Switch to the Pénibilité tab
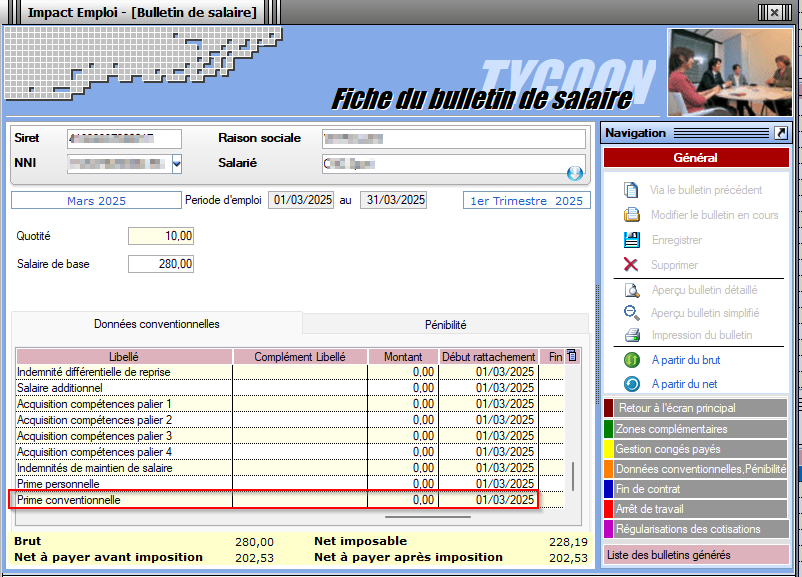This screenshot has width=802, height=577. (x=446, y=324)
